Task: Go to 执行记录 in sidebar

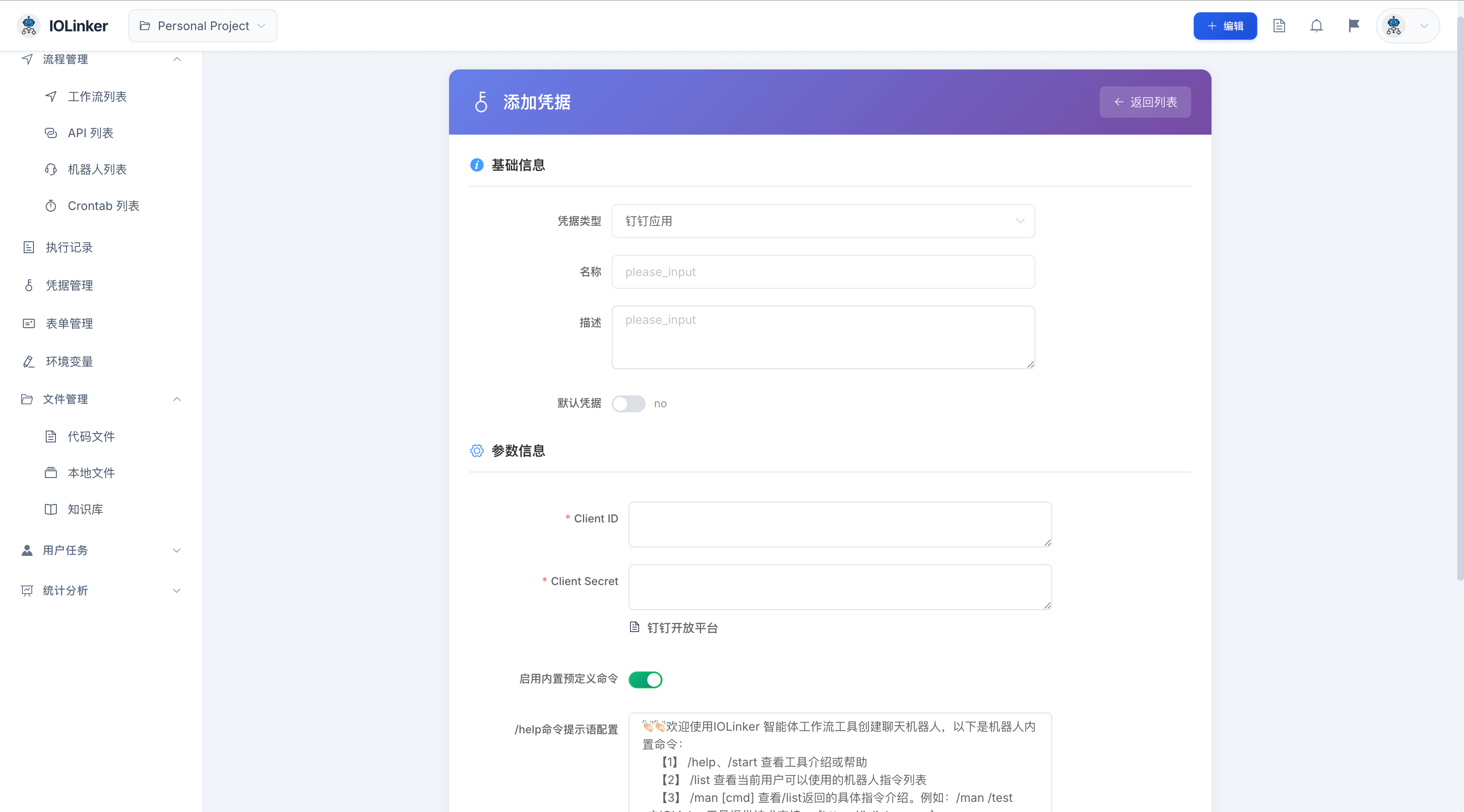Action: point(69,248)
